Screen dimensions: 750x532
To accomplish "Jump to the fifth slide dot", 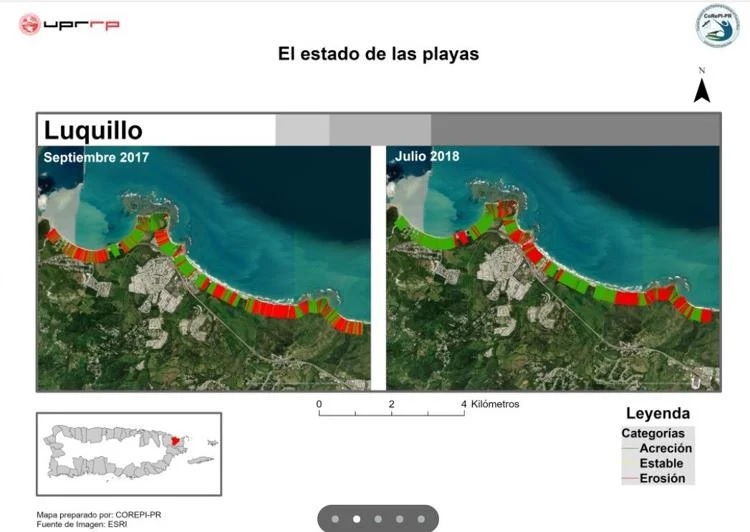I will coord(422,519).
